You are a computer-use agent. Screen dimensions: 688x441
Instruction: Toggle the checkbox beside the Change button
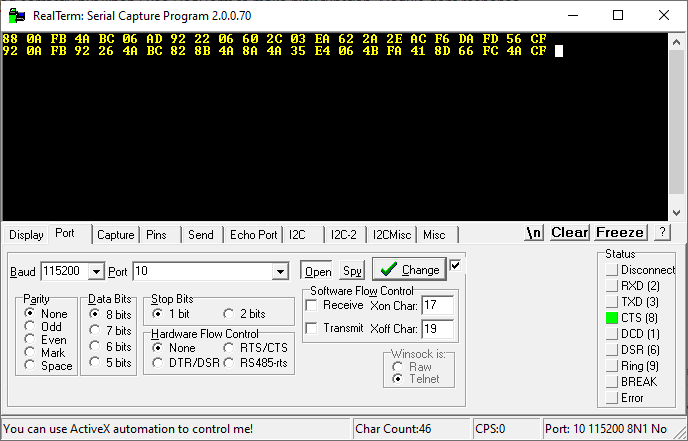pyautogui.click(x=455, y=265)
